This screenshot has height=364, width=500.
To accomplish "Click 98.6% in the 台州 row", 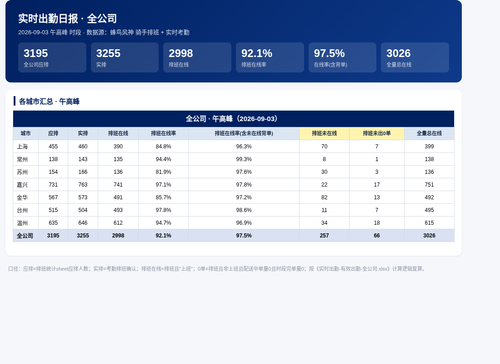I will pos(244,210).
